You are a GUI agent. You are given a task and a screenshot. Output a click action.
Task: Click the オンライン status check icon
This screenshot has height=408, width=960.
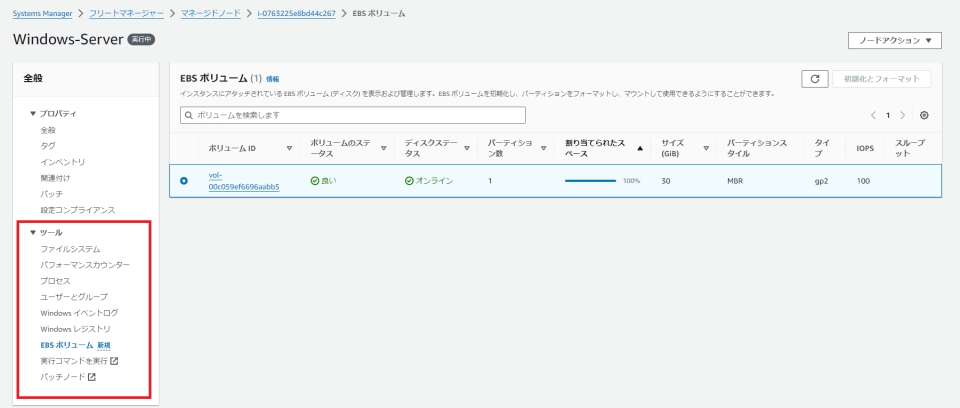pyautogui.click(x=408, y=181)
